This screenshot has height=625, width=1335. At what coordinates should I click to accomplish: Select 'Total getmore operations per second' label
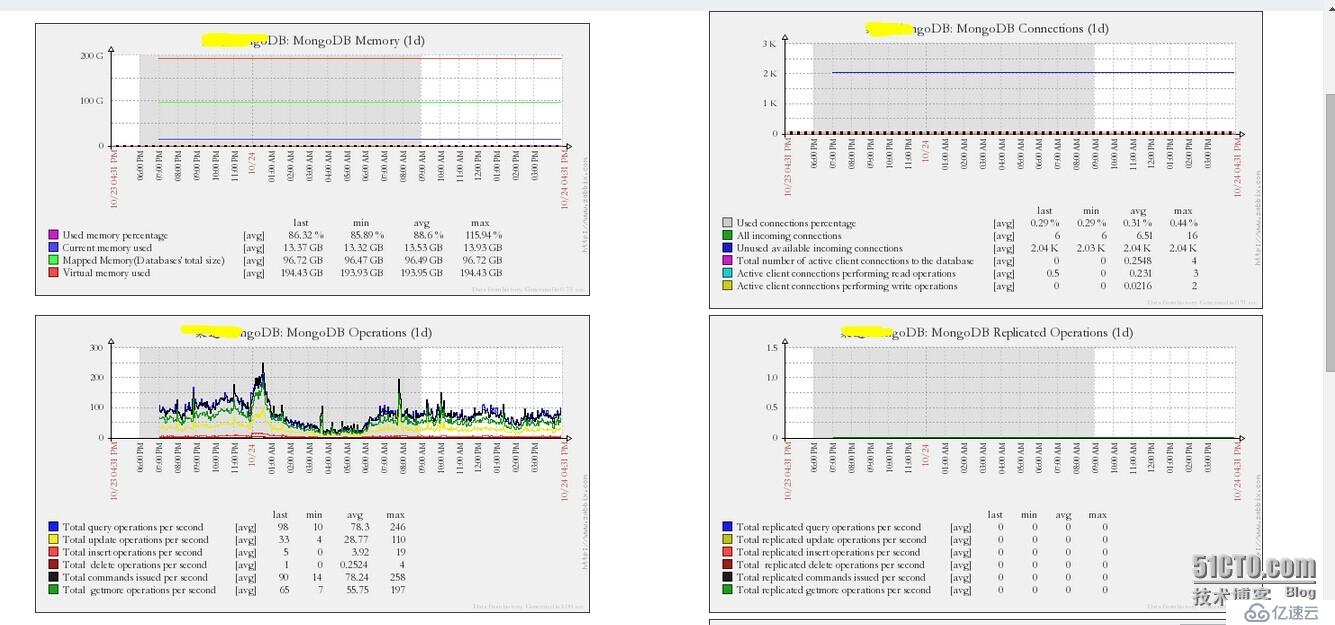click(x=139, y=590)
